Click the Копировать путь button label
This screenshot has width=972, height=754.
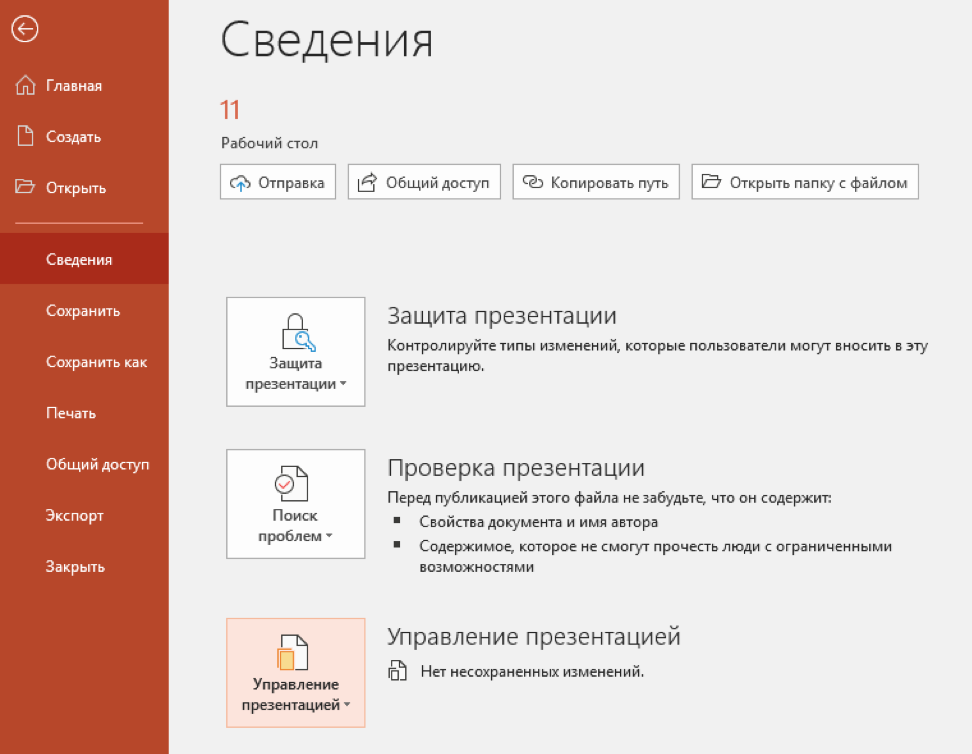click(609, 183)
